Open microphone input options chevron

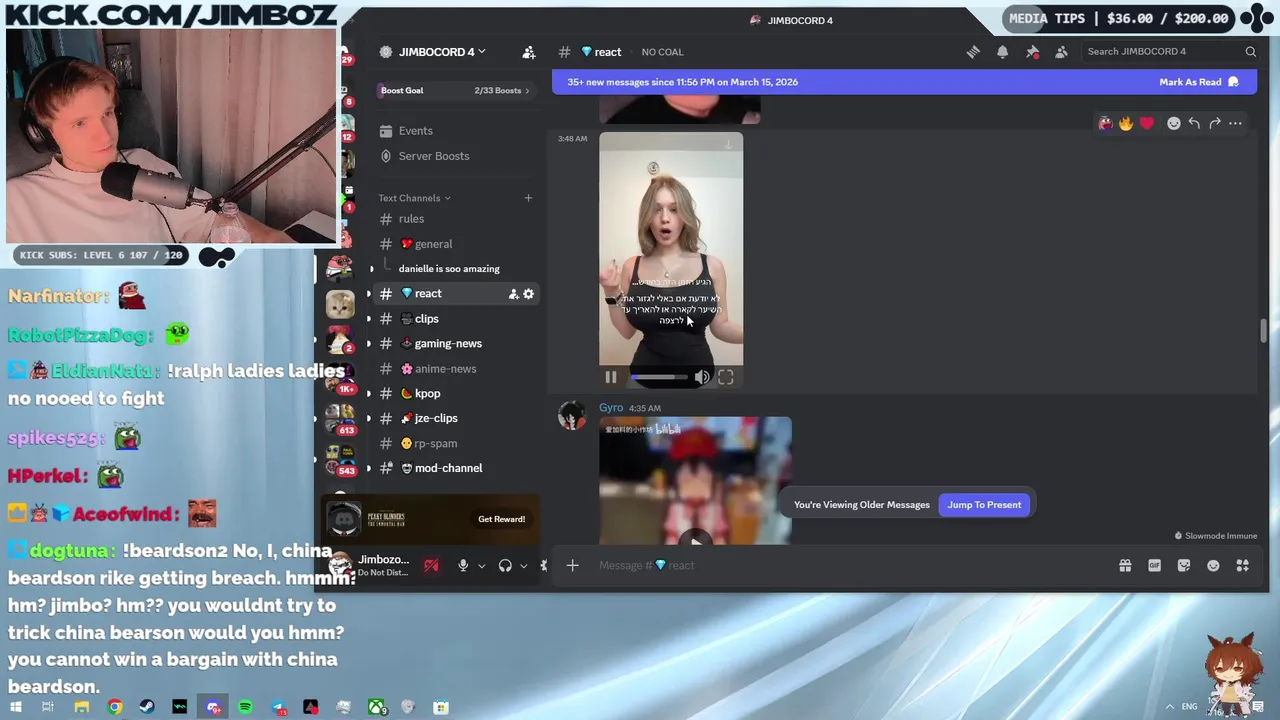point(481,566)
